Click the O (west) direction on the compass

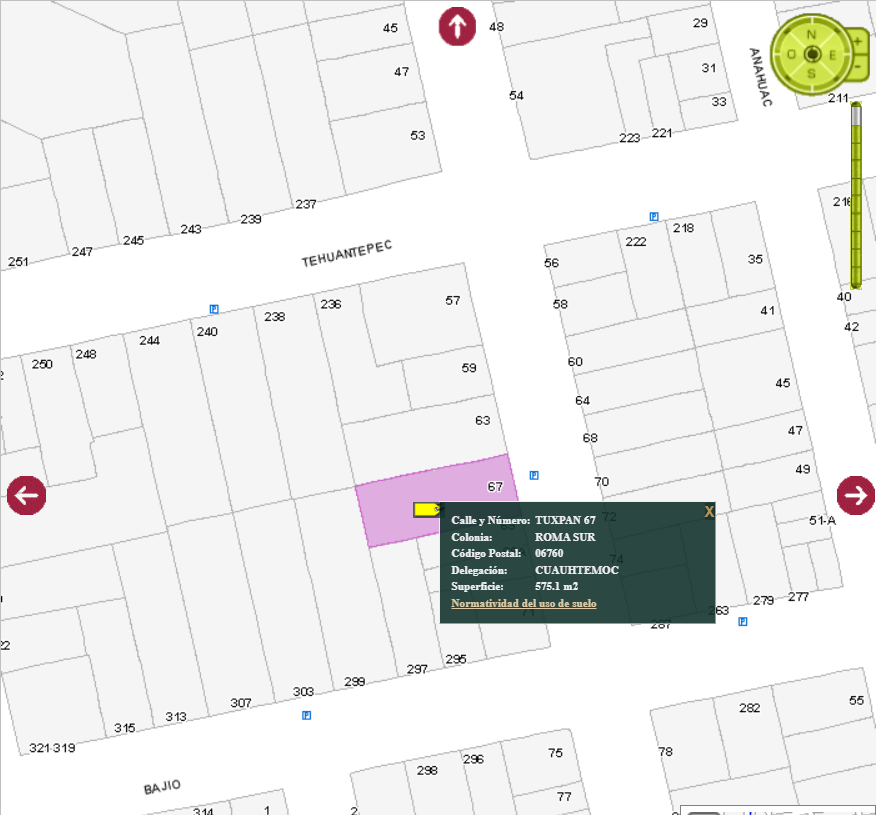click(x=791, y=54)
